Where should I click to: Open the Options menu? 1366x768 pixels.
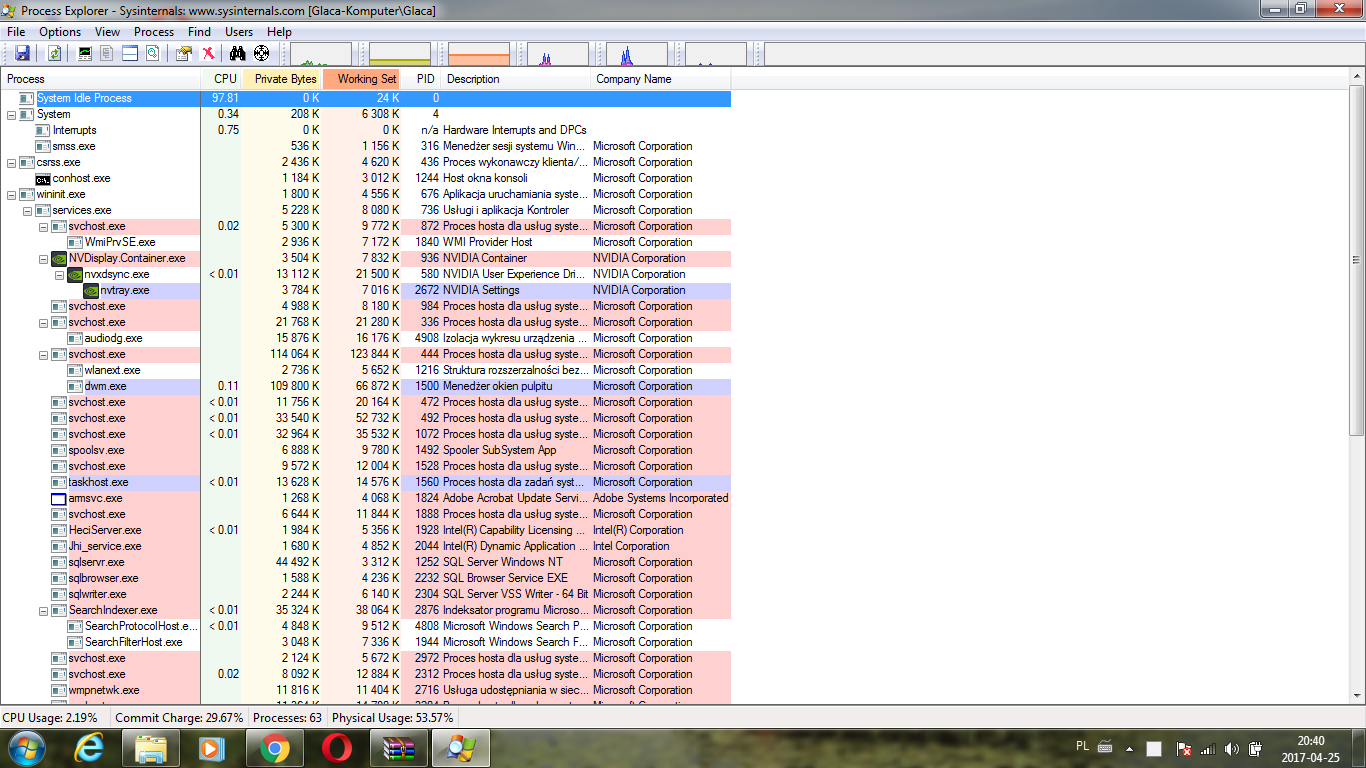[x=60, y=32]
